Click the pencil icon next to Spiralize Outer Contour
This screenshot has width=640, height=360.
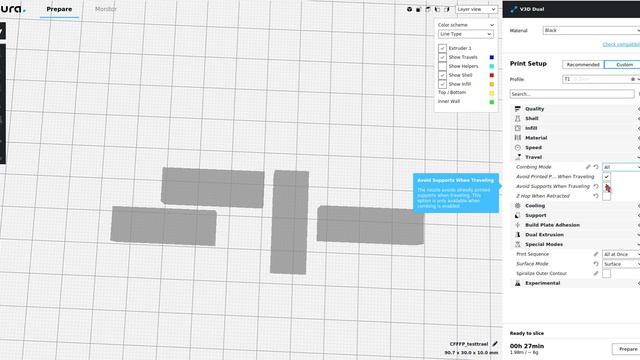[596, 273]
